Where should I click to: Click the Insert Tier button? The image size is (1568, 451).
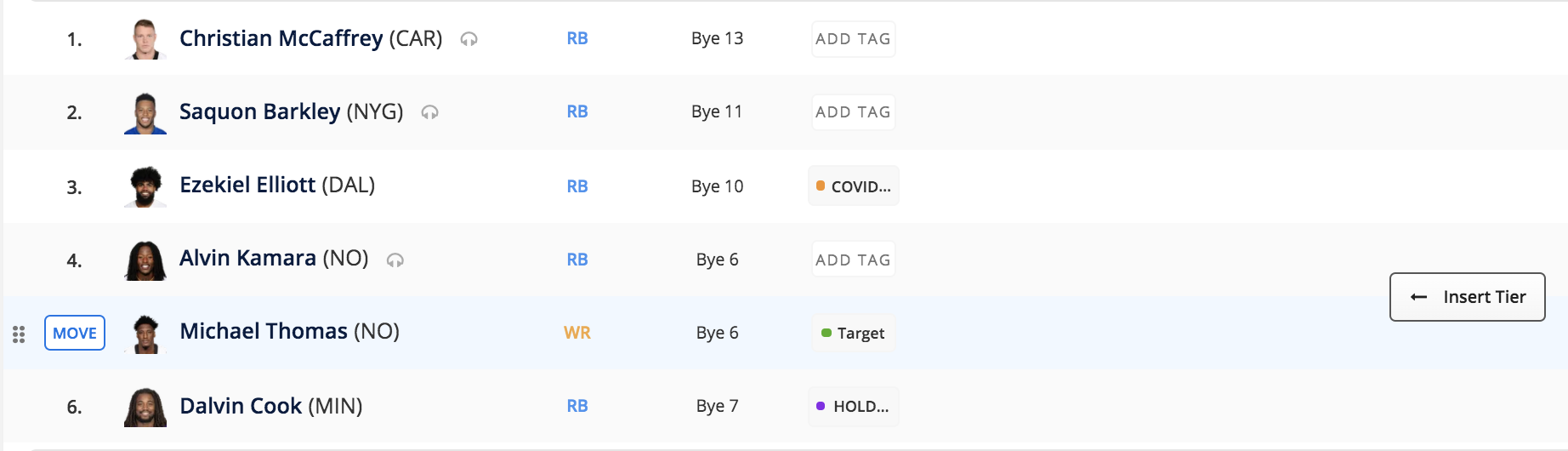tap(1467, 297)
